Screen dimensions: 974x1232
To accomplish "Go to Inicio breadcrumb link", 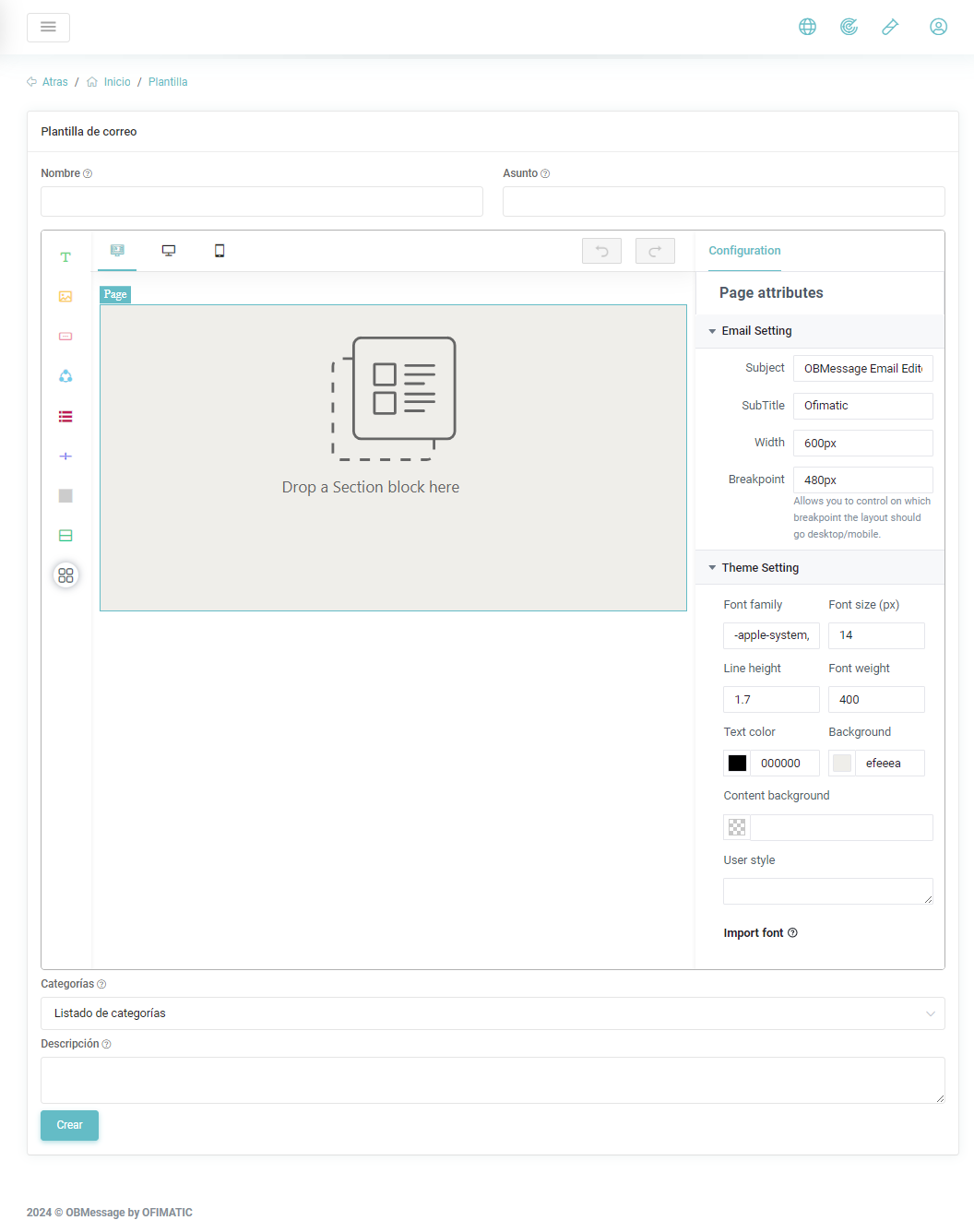I will click(117, 82).
